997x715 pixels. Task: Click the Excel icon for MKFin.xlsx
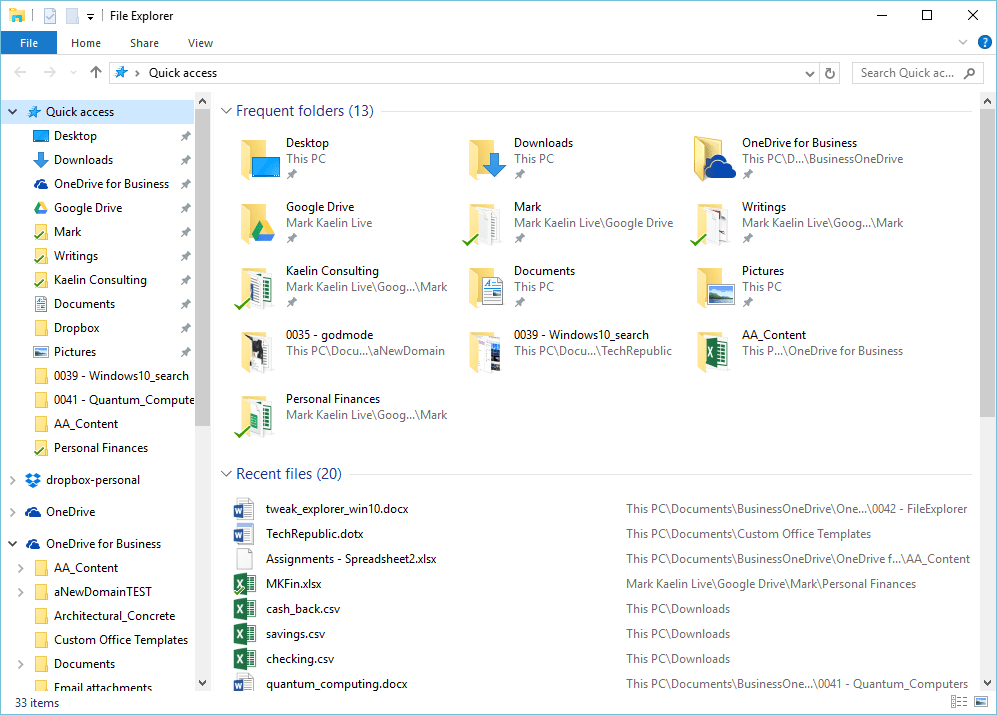[x=245, y=584]
